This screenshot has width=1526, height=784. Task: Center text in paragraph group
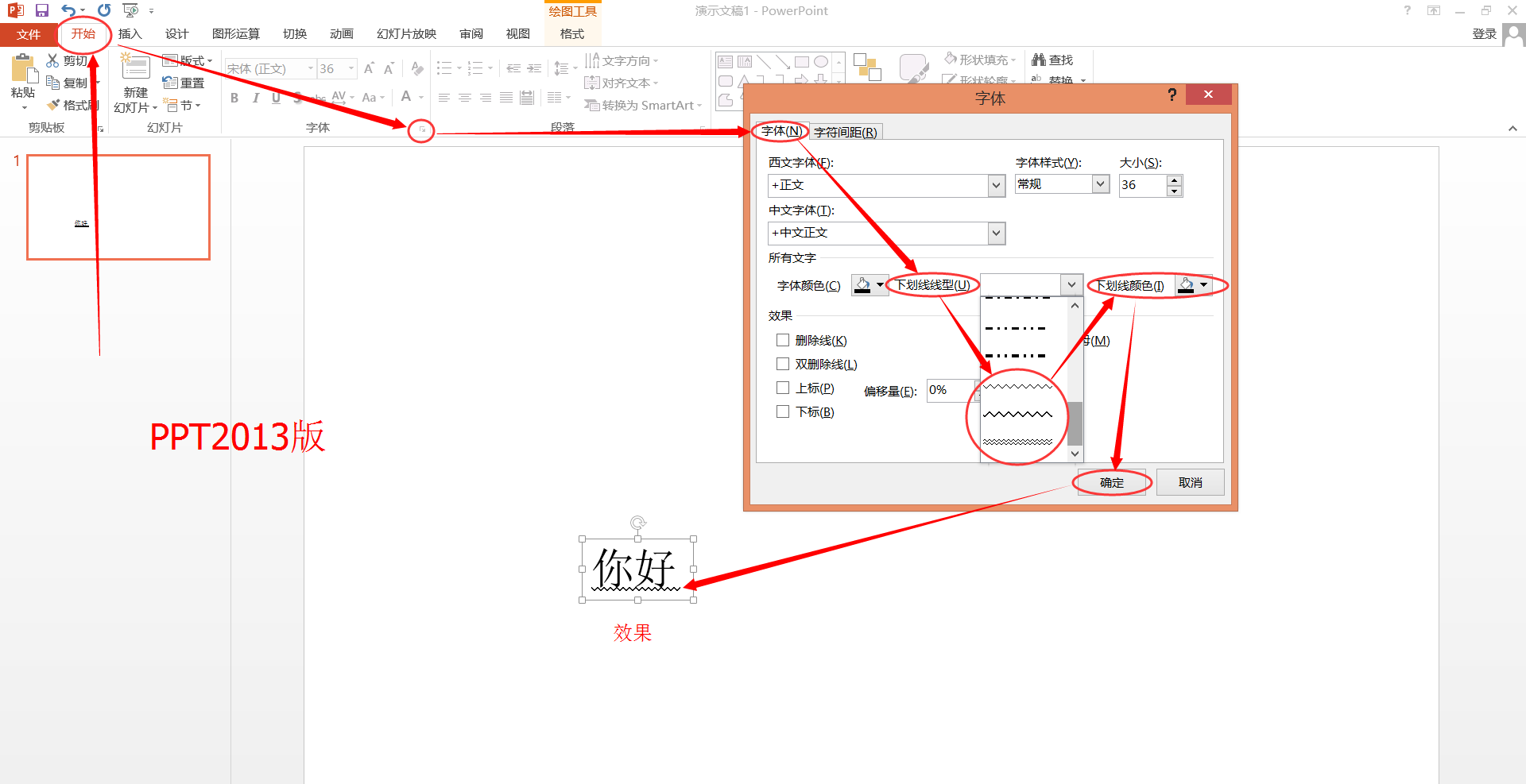465,98
